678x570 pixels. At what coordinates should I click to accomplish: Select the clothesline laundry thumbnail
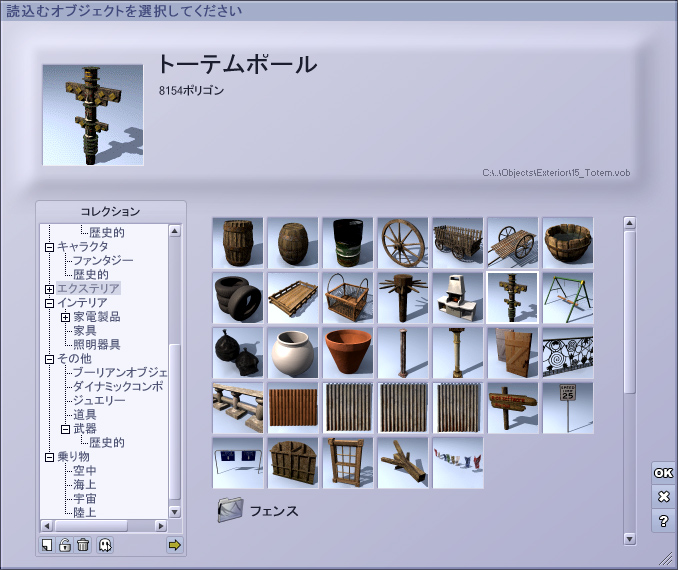(x=458, y=463)
